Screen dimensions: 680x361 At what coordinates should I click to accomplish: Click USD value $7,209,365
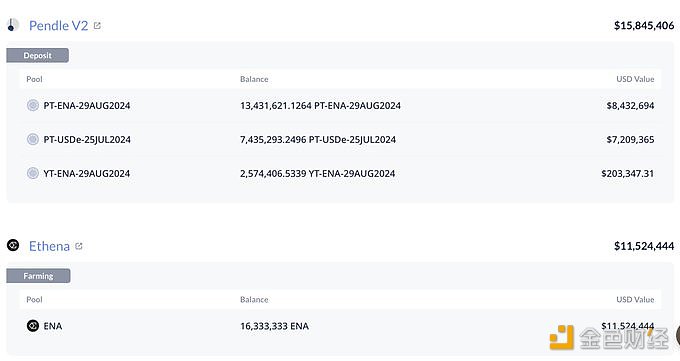click(631, 140)
